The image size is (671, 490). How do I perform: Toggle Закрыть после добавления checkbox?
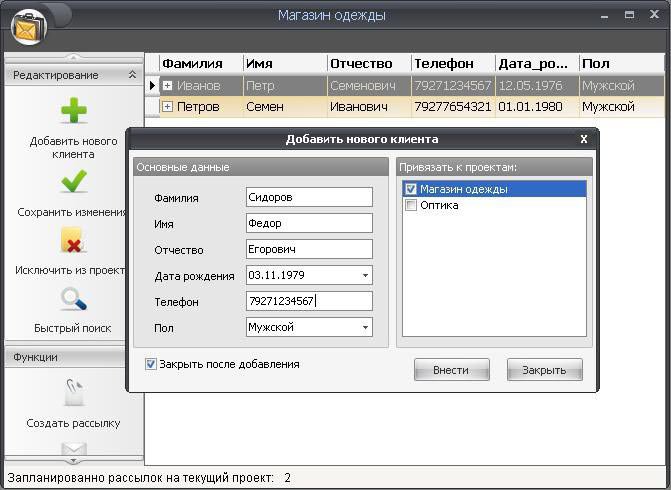[151, 364]
